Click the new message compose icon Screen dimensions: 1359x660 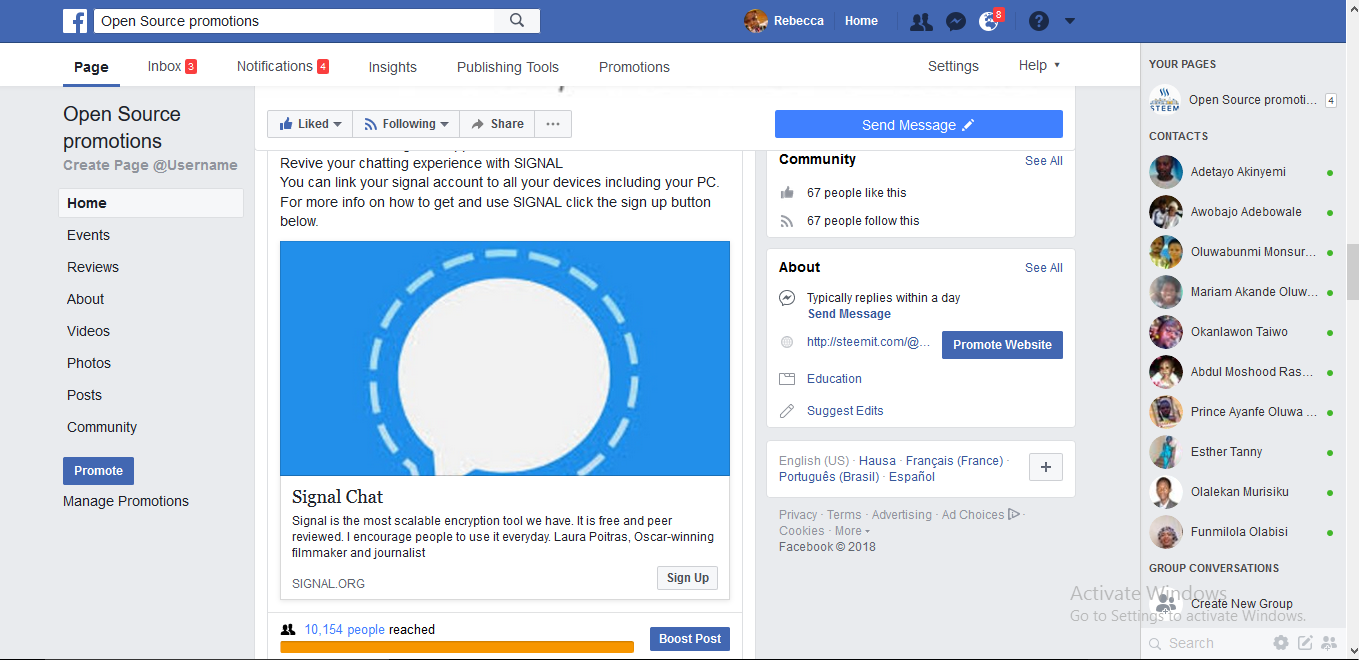tap(1305, 643)
